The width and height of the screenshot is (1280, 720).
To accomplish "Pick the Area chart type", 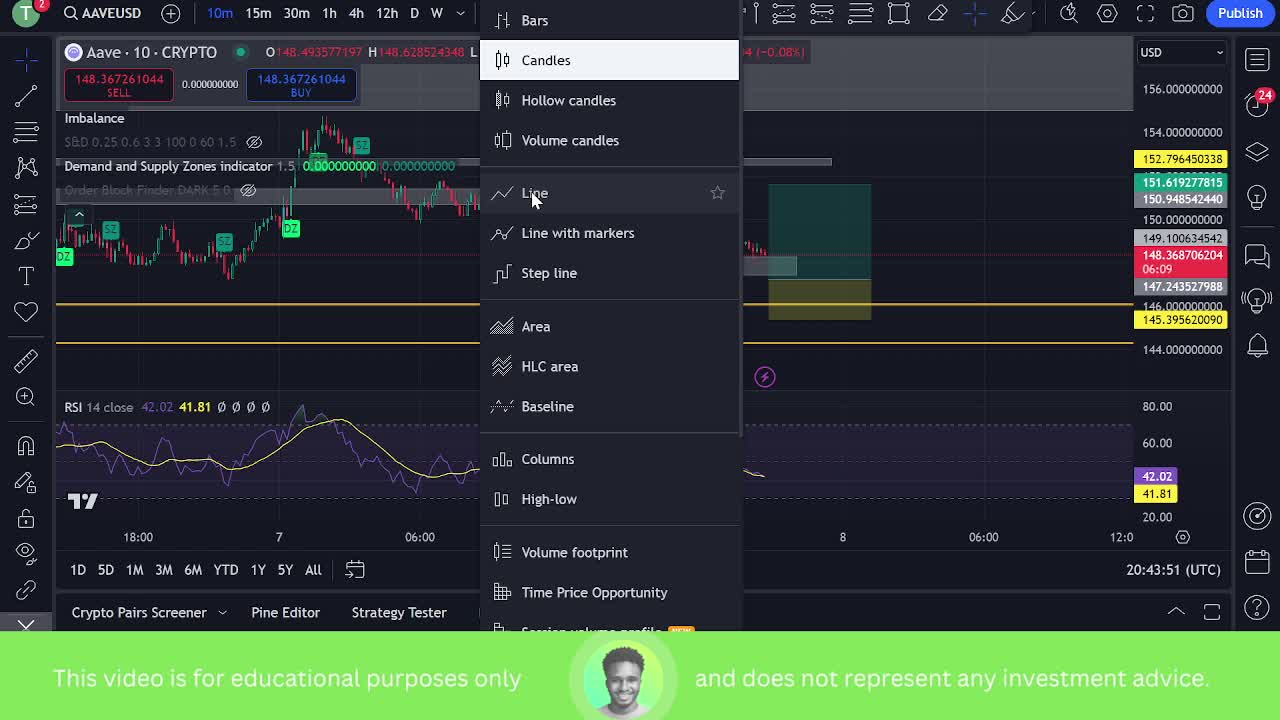I will [x=609, y=326].
